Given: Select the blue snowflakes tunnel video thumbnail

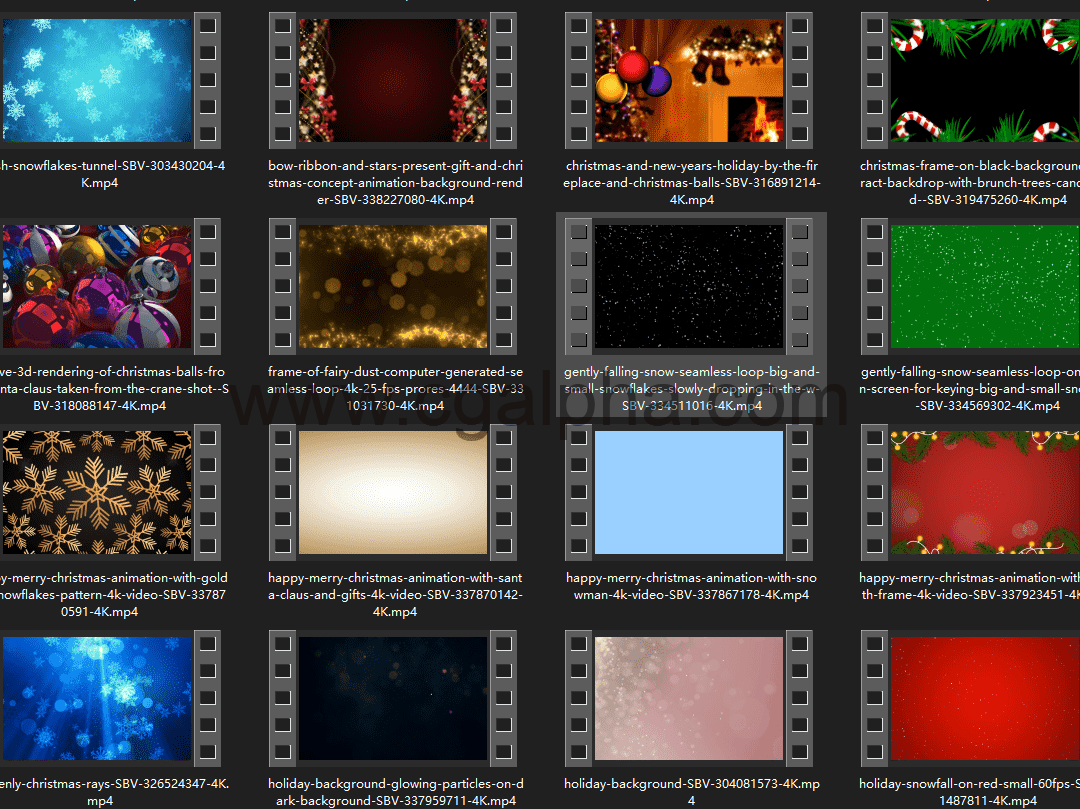Looking at the screenshot, I should tap(97, 80).
